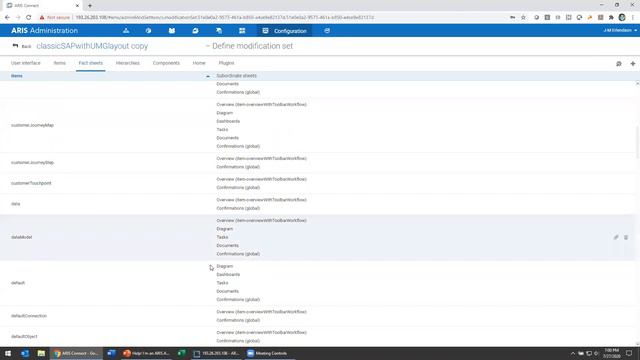640x360 pixels.
Task: Click Documents in the default row
Action: click(227, 291)
